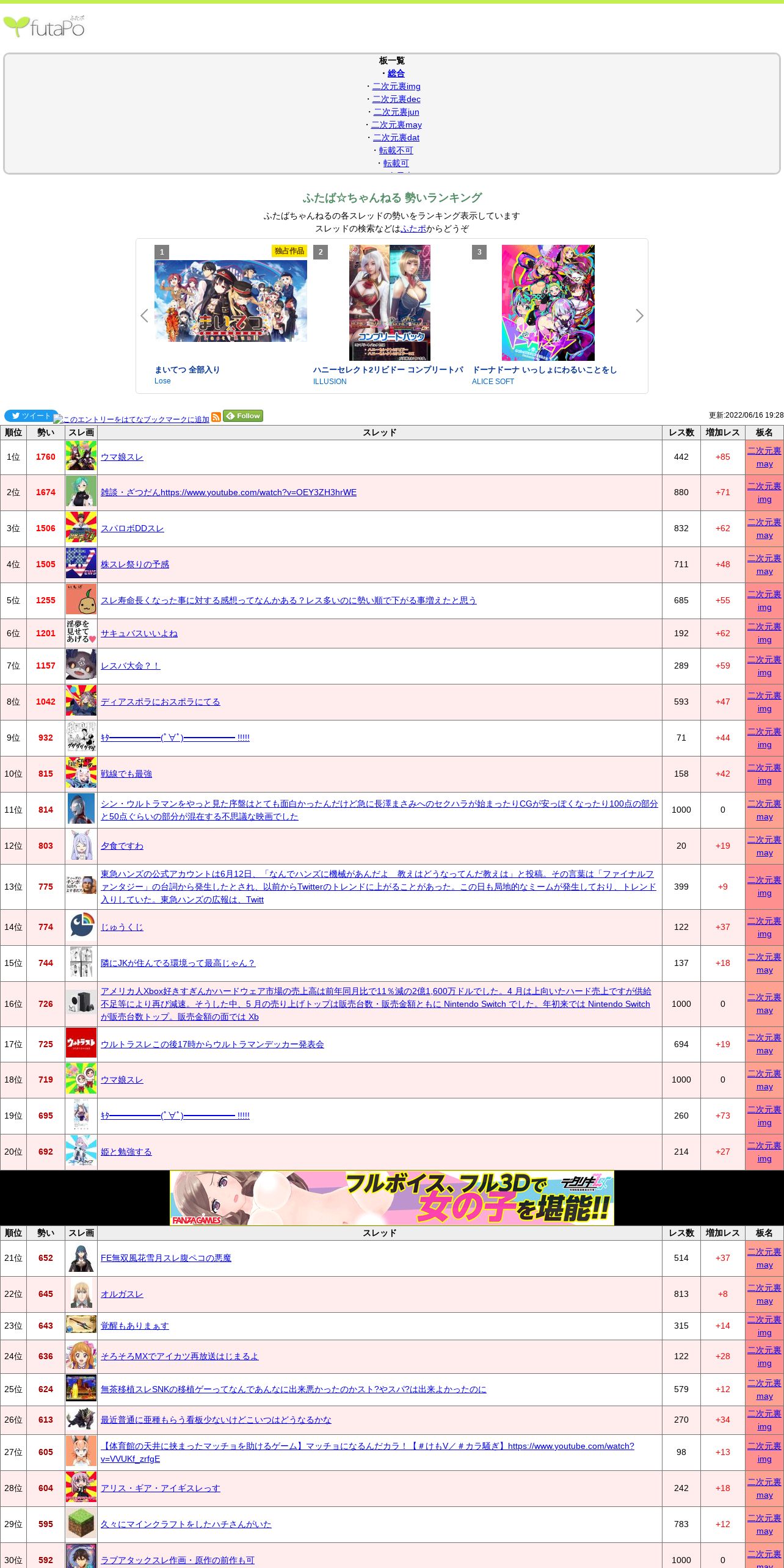This screenshot has height=1568, width=784.
Task: Open thumbnail of rank 24 アイカツ thread
Action: (x=81, y=1356)
